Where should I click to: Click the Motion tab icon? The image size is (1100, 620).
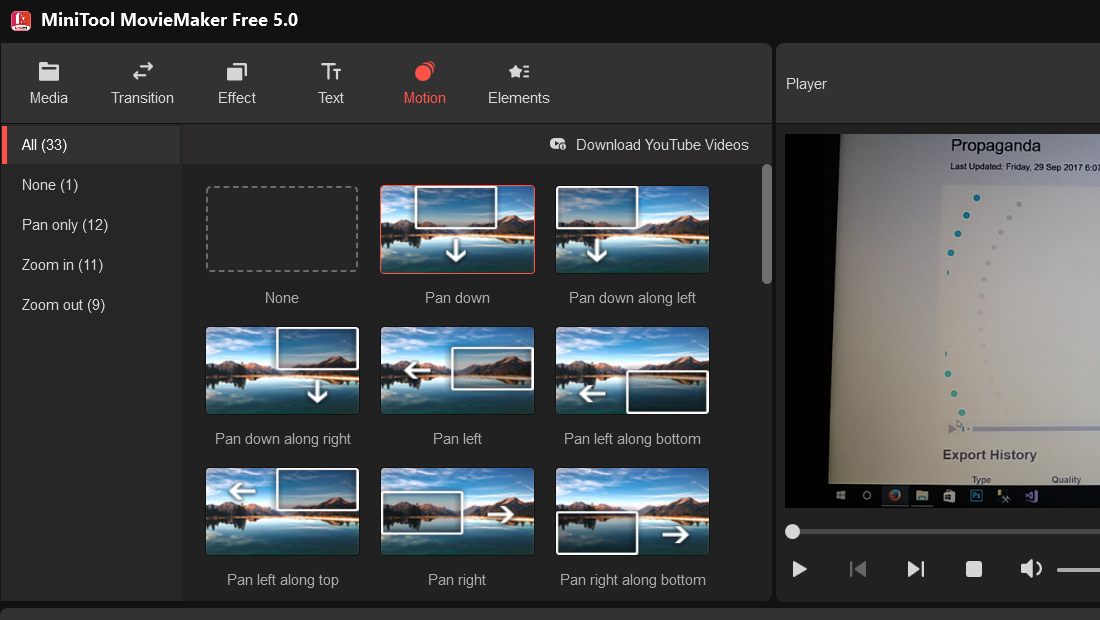point(424,72)
